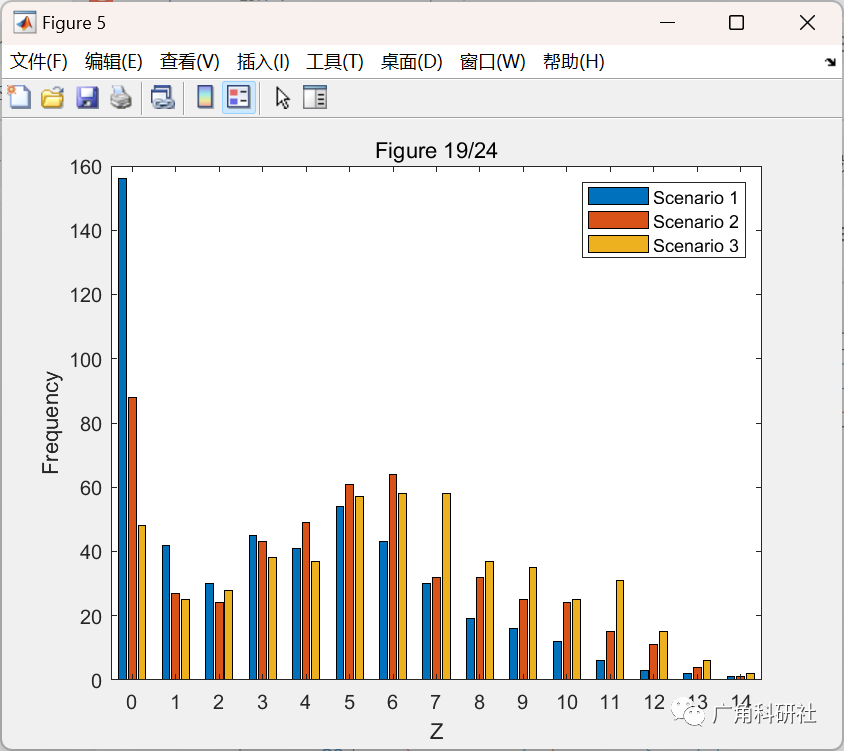
Task: Minimize the Figure 5 window
Action: tap(667, 23)
